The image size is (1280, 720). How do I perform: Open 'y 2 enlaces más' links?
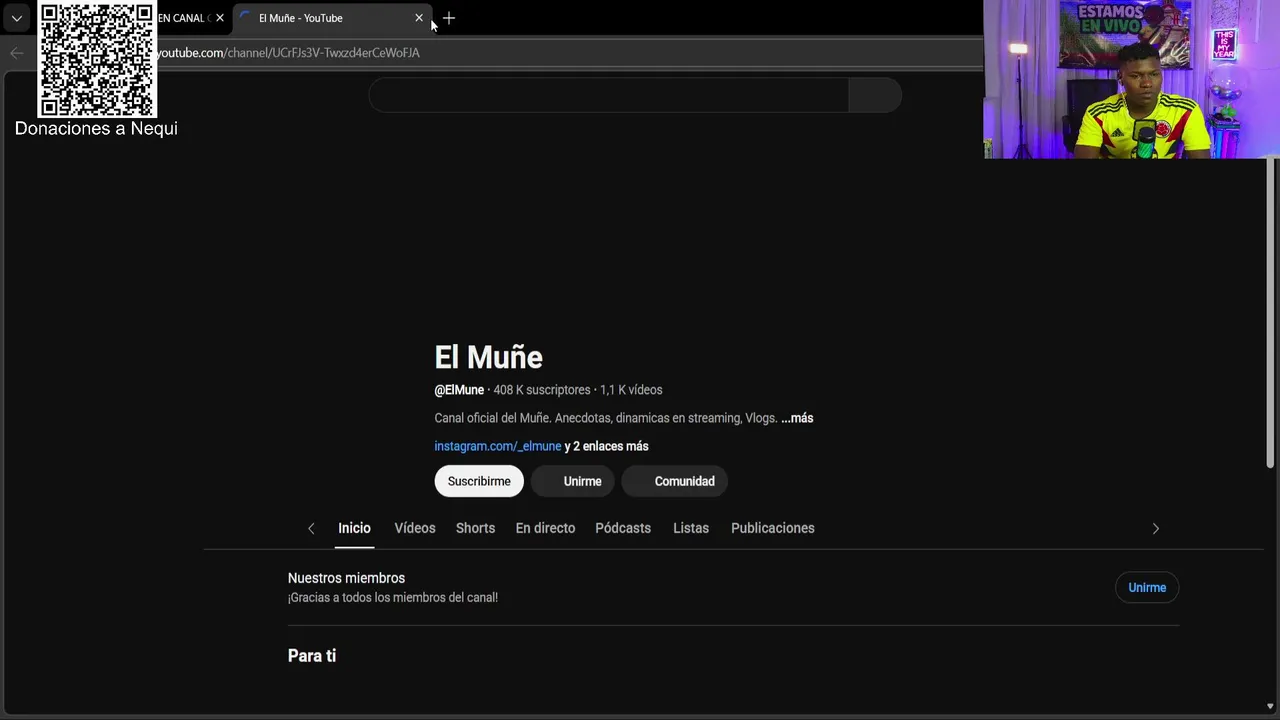pyautogui.click(x=607, y=446)
